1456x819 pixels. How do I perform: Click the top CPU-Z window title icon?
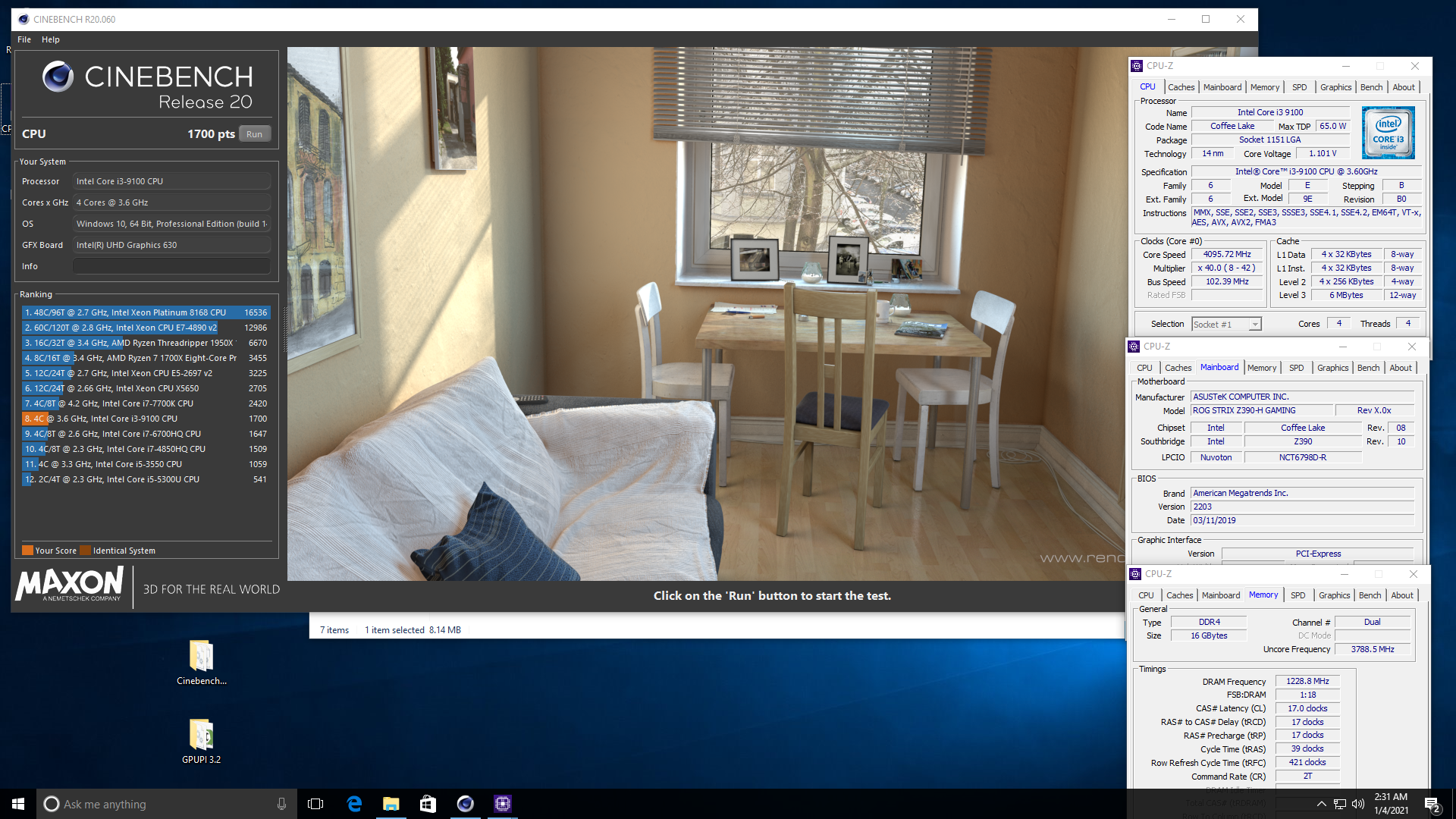click(1137, 66)
